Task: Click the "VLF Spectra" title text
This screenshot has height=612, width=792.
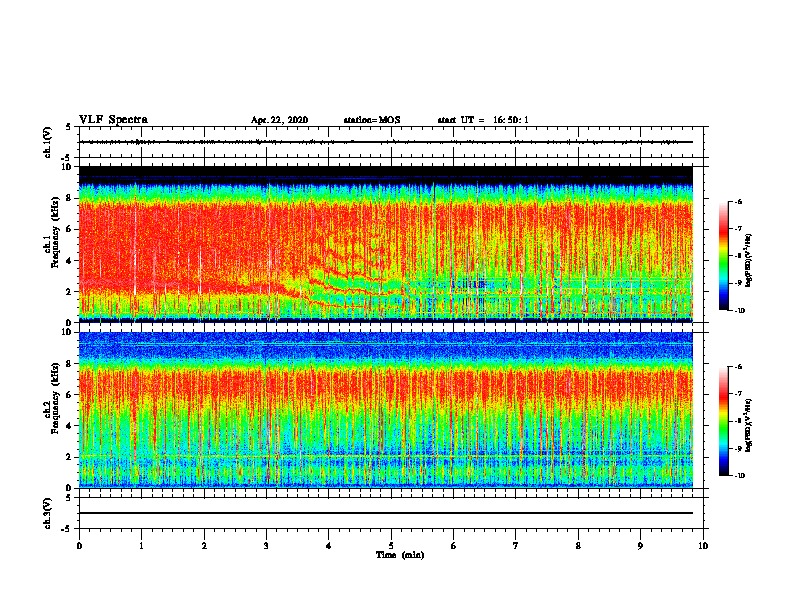Action: pyautogui.click(x=113, y=120)
